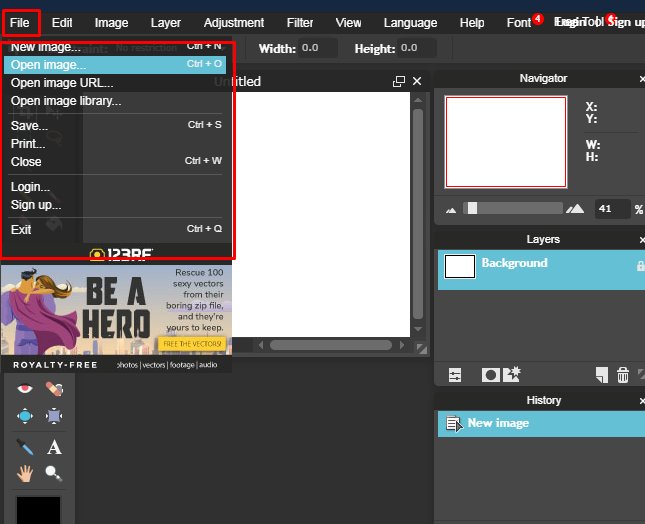Open layer styles icon
Viewport: 645px width, 524px height.
pyautogui.click(x=512, y=375)
